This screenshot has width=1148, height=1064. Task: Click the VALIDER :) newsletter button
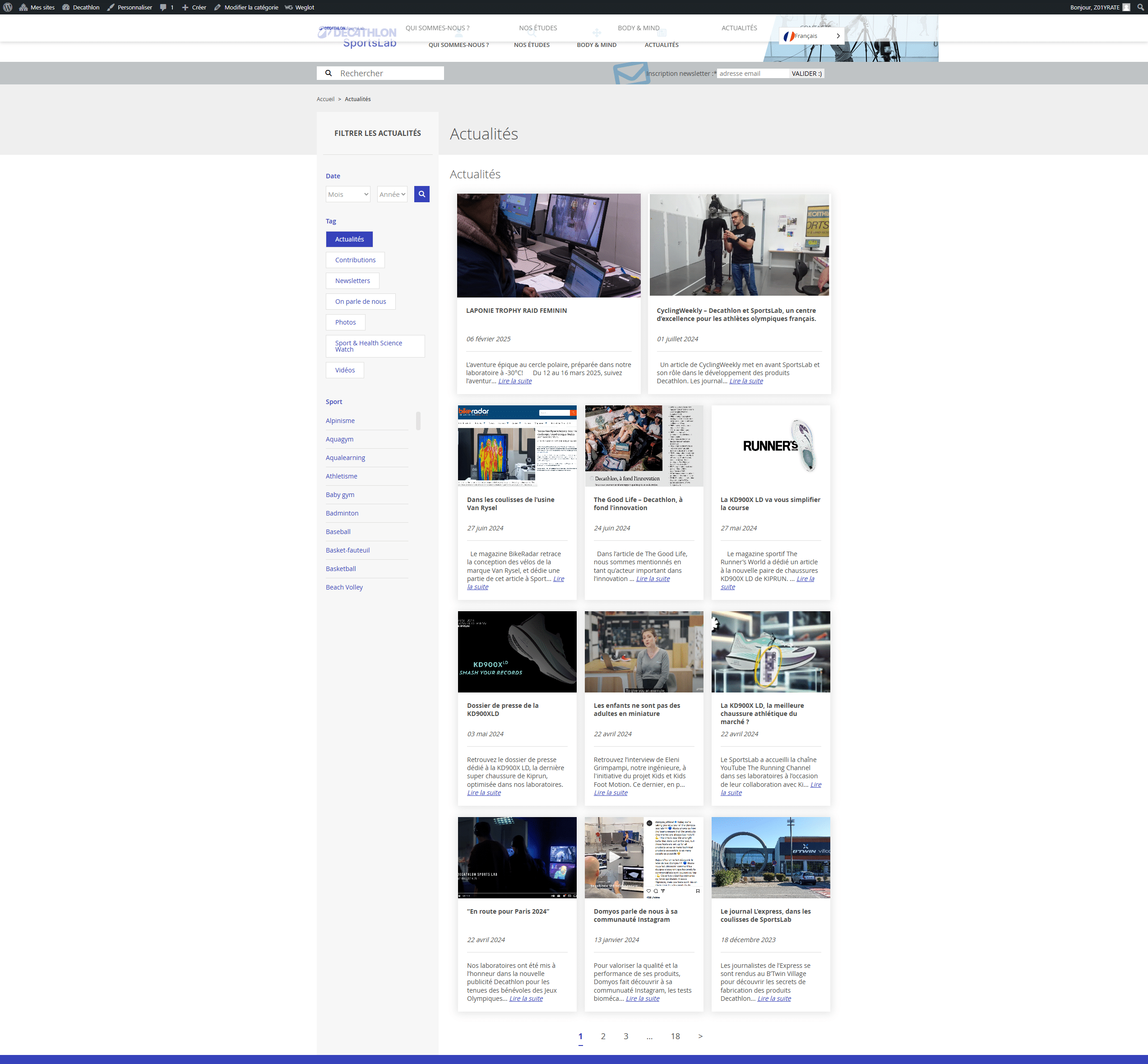pos(806,74)
